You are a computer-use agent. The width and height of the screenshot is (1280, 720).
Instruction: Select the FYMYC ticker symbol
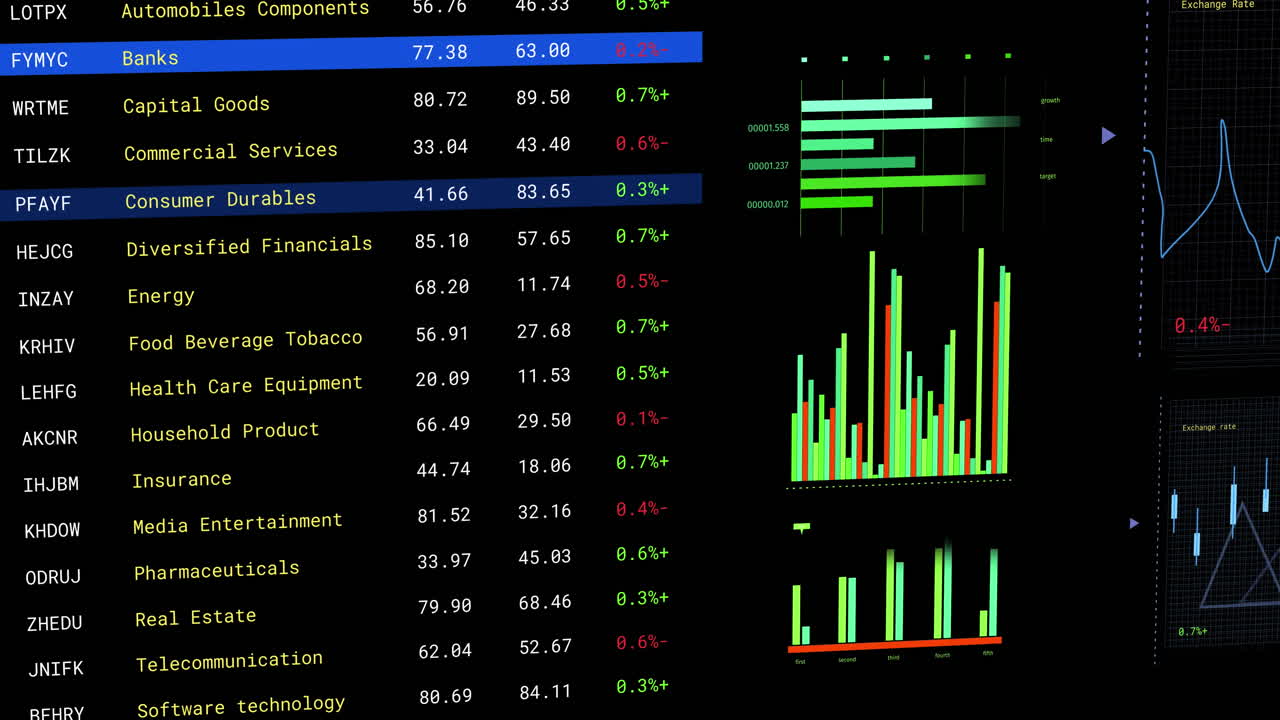(x=42, y=60)
